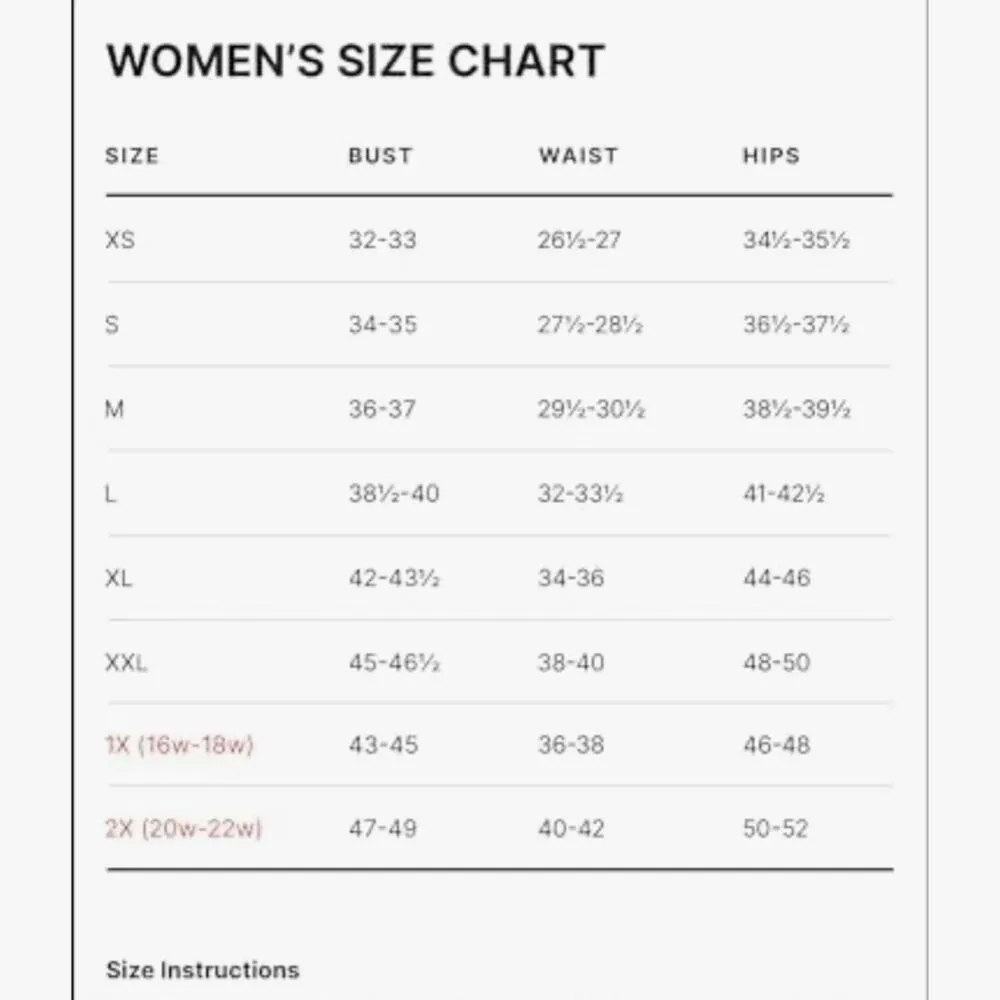Select the SIZE column header

(132, 156)
